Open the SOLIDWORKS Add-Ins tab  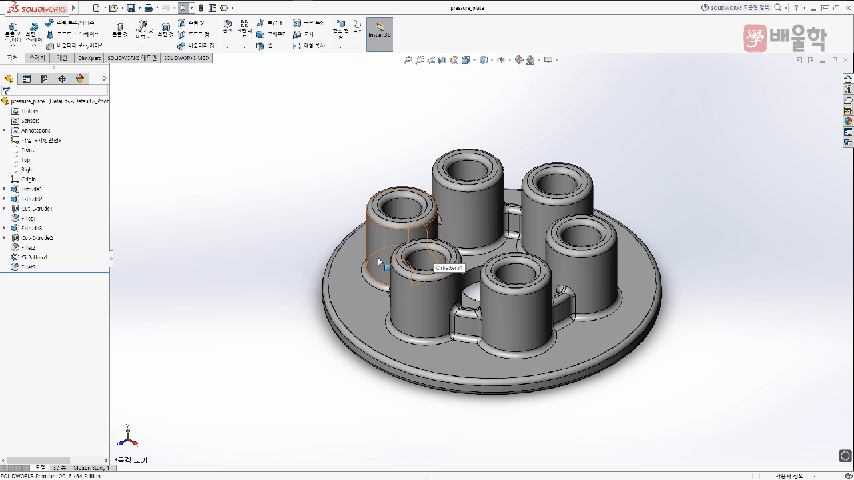coord(132,58)
